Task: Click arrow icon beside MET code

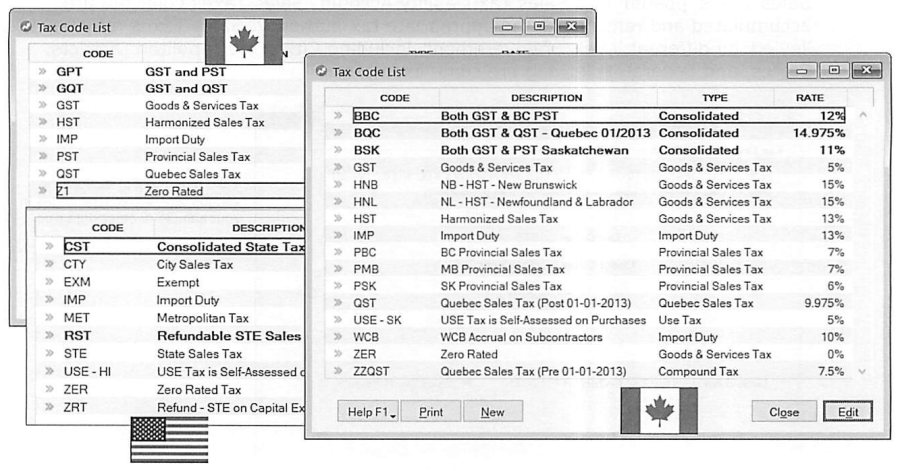Action: (x=50, y=318)
